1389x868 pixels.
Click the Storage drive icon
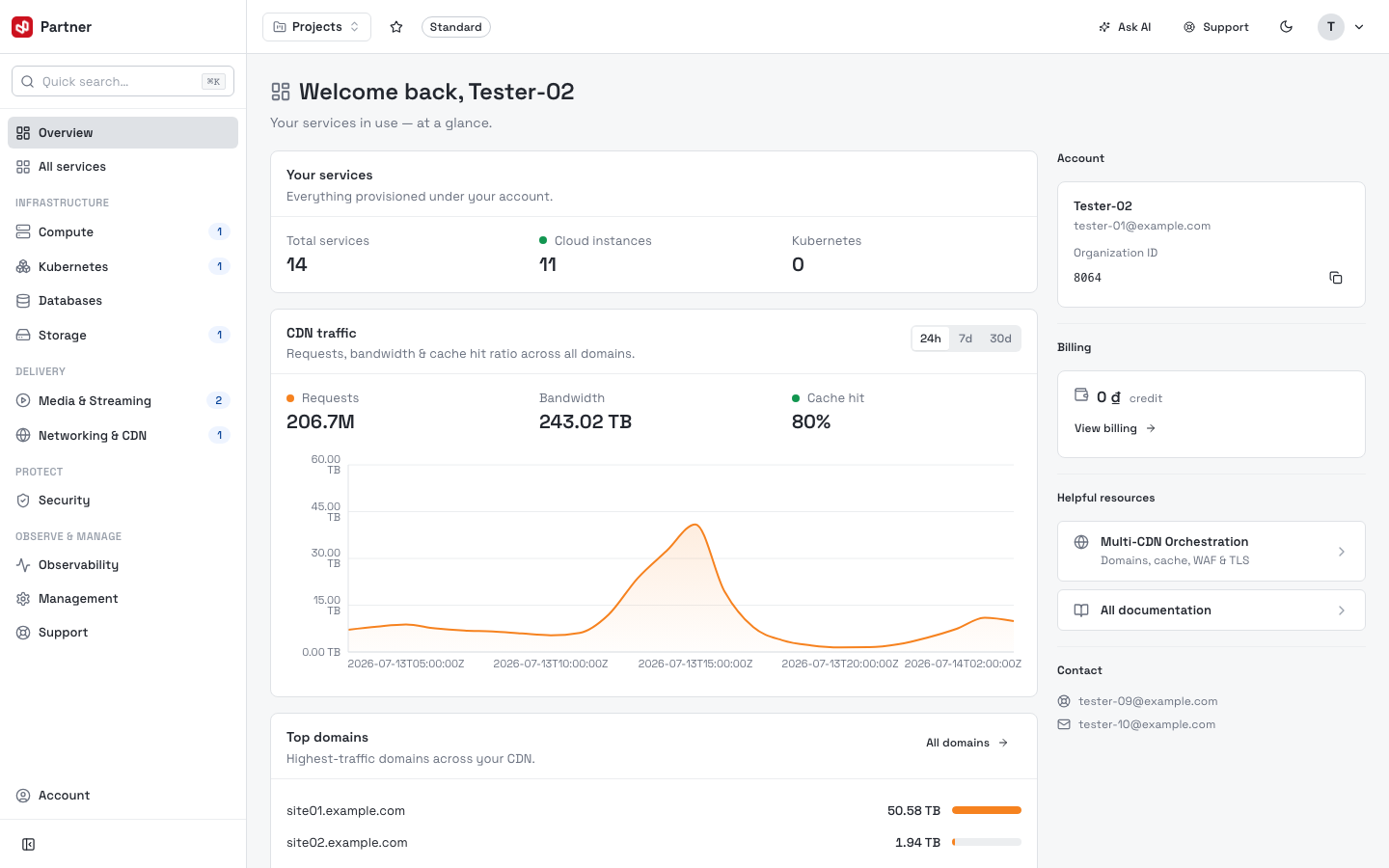point(23,336)
